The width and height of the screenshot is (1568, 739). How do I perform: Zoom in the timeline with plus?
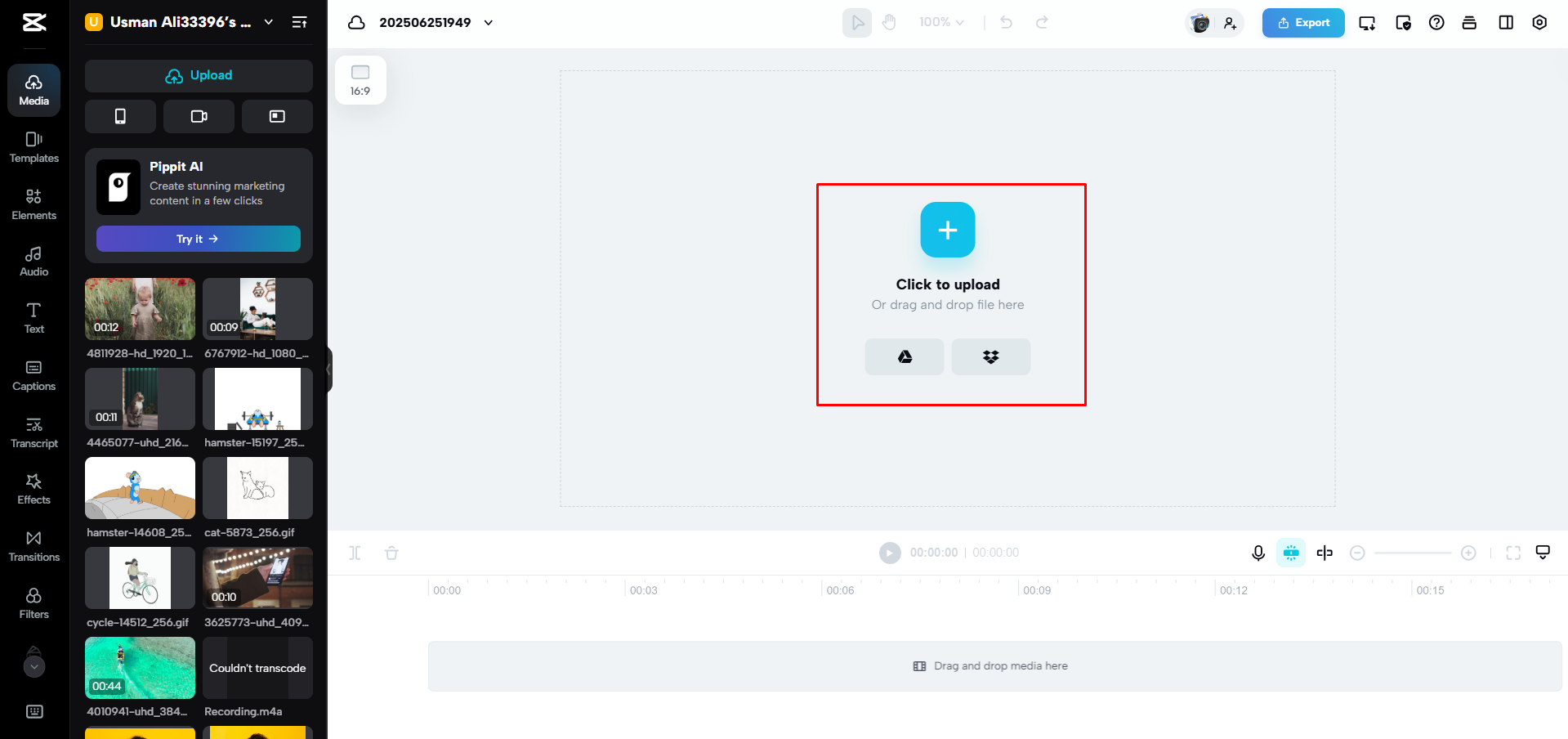(x=1468, y=553)
